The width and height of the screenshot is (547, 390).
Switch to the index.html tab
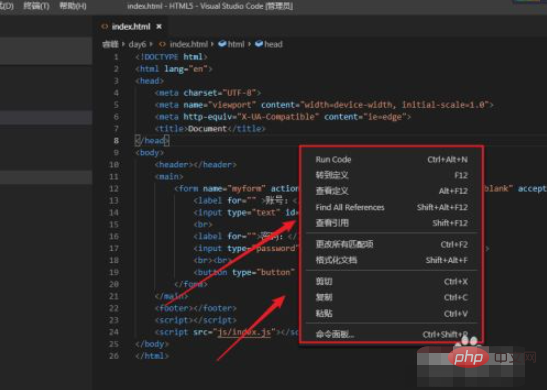pos(131,27)
